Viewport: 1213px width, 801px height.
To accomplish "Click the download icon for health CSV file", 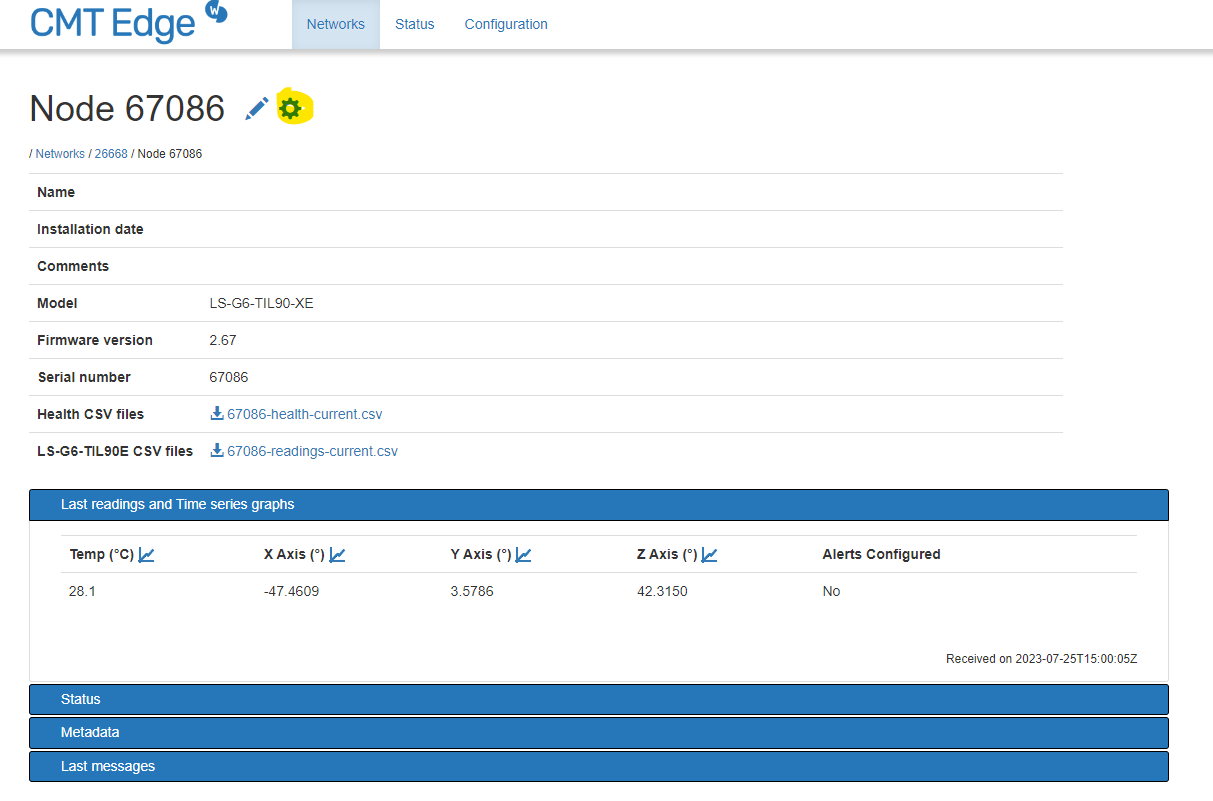I will pos(216,413).
